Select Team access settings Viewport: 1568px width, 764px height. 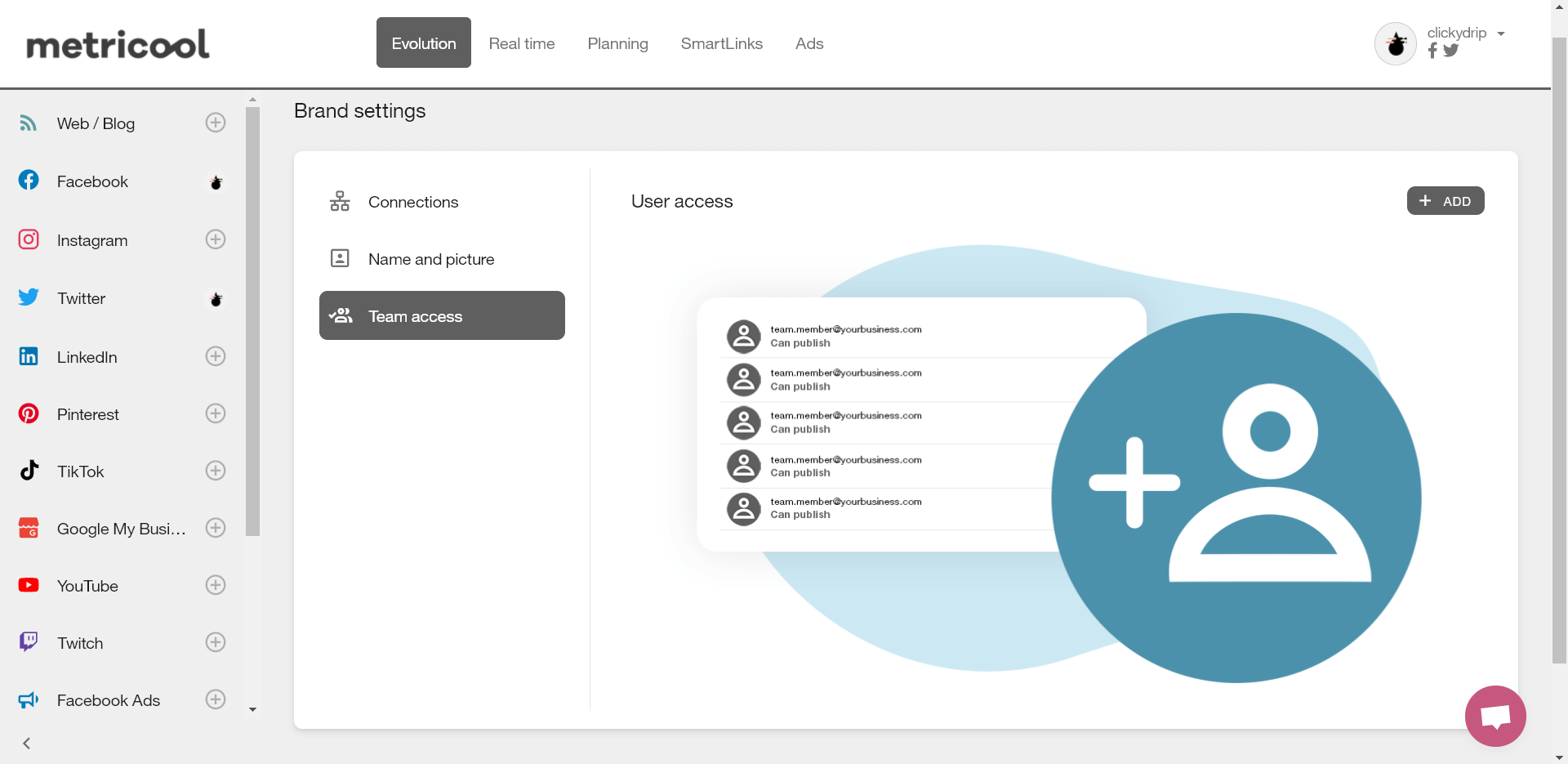[442, 315]
